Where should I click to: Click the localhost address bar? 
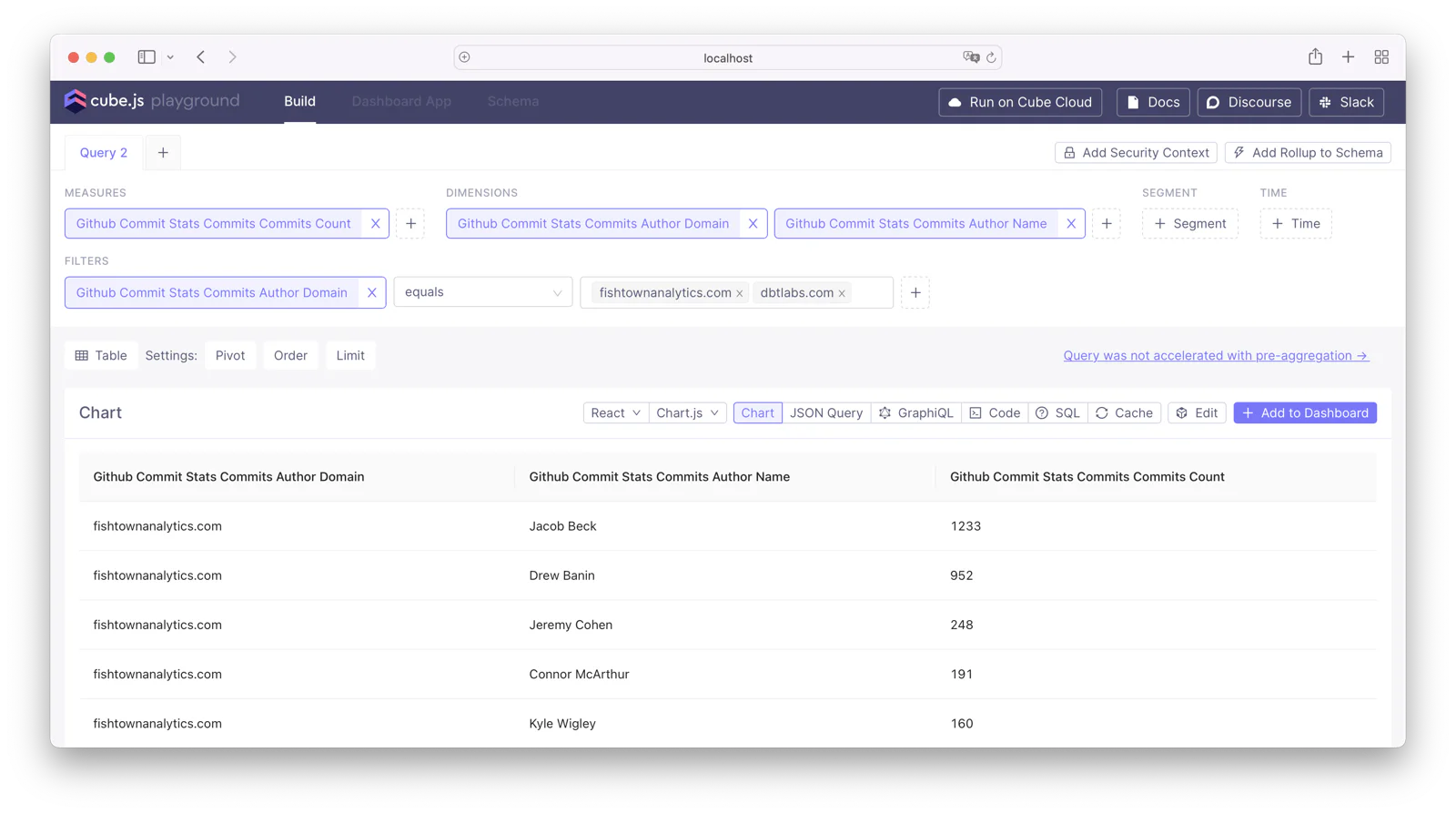728,57
